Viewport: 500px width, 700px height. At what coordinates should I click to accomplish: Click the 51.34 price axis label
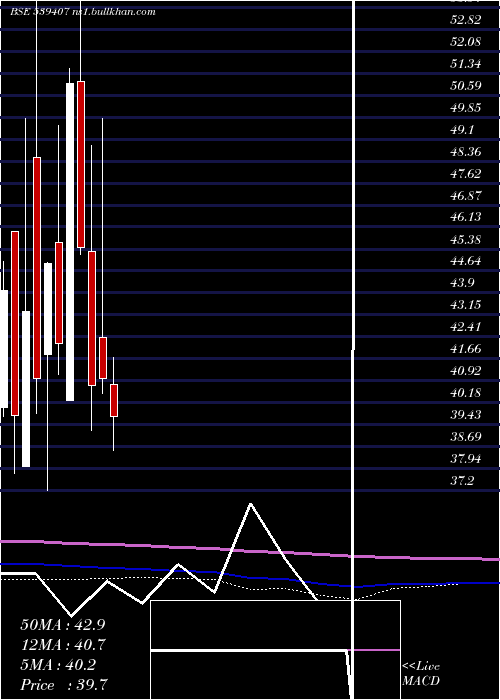pos(466,63)
